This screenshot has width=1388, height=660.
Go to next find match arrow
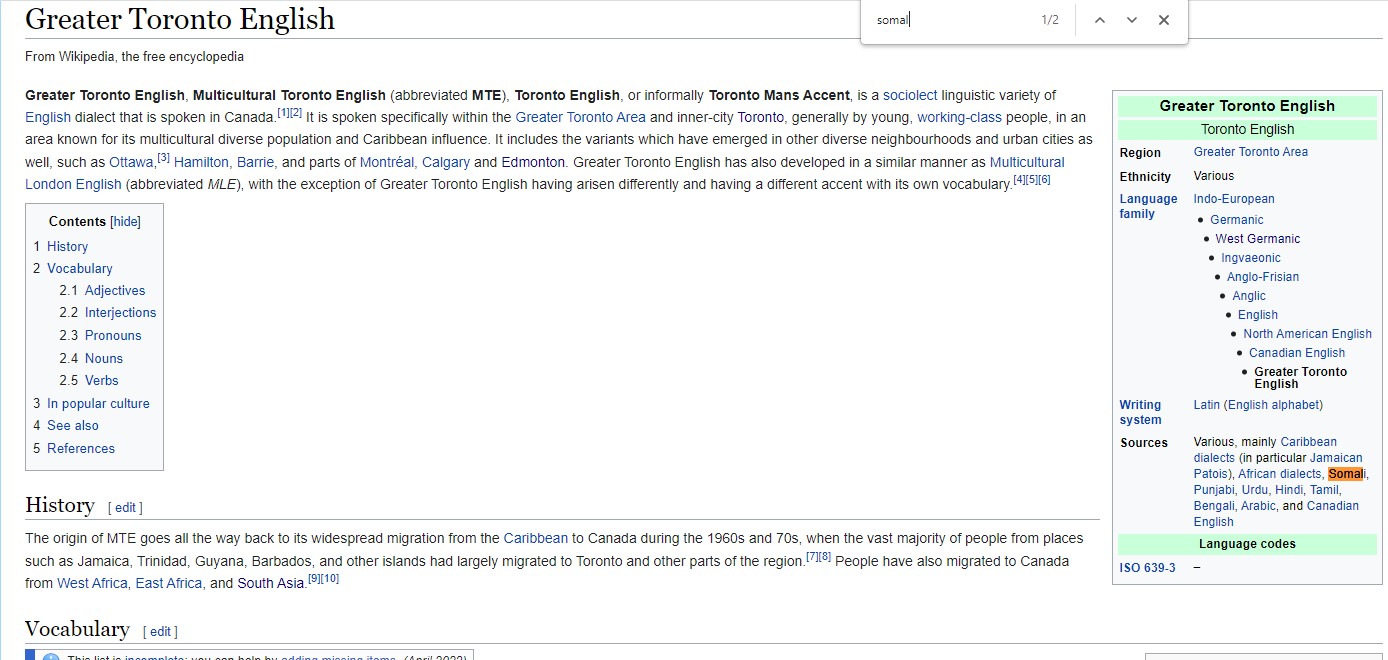[1132, 20]
